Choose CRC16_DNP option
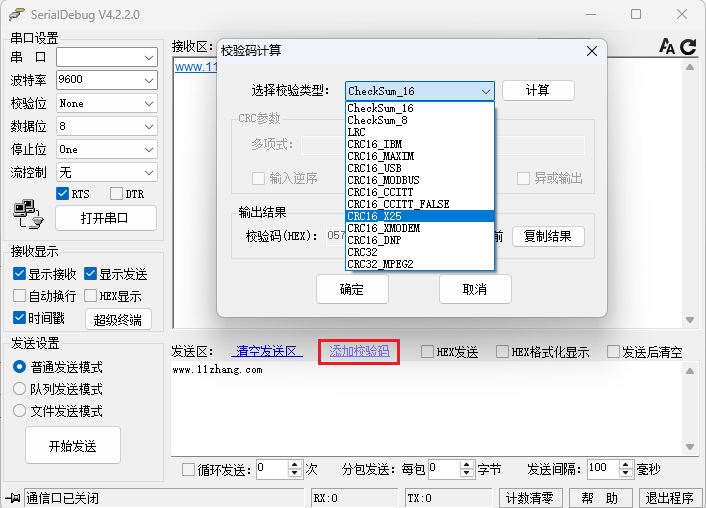Screen dimensions: 706x508 click(420, 240)
